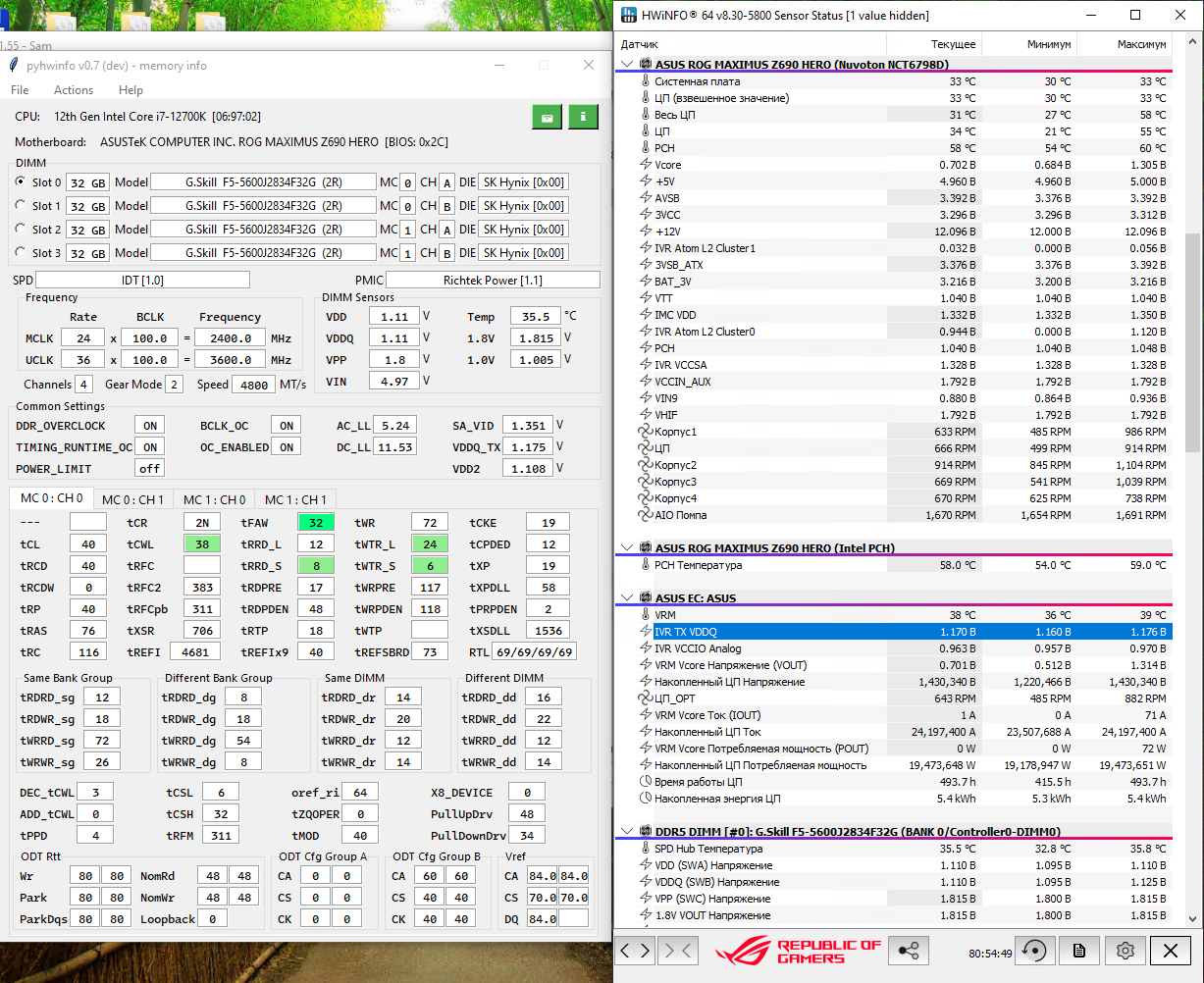Open HWiNFO sensor settings gear
Screen dimensions: 1204x983
pos(1125,950)
